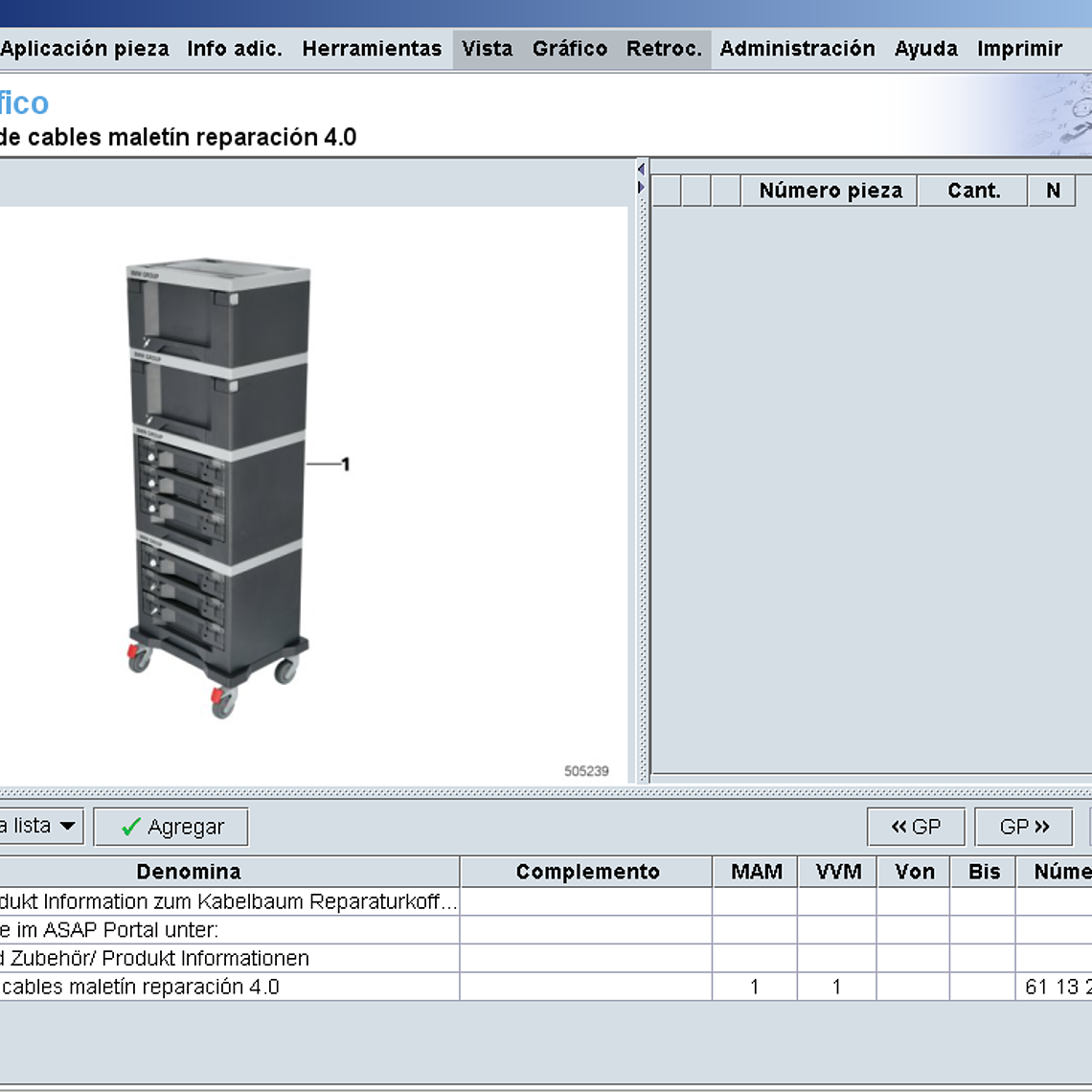Open the Herramientas menu
The width and height of the screenshot is (1092, 1092).
tap(372, 49)
